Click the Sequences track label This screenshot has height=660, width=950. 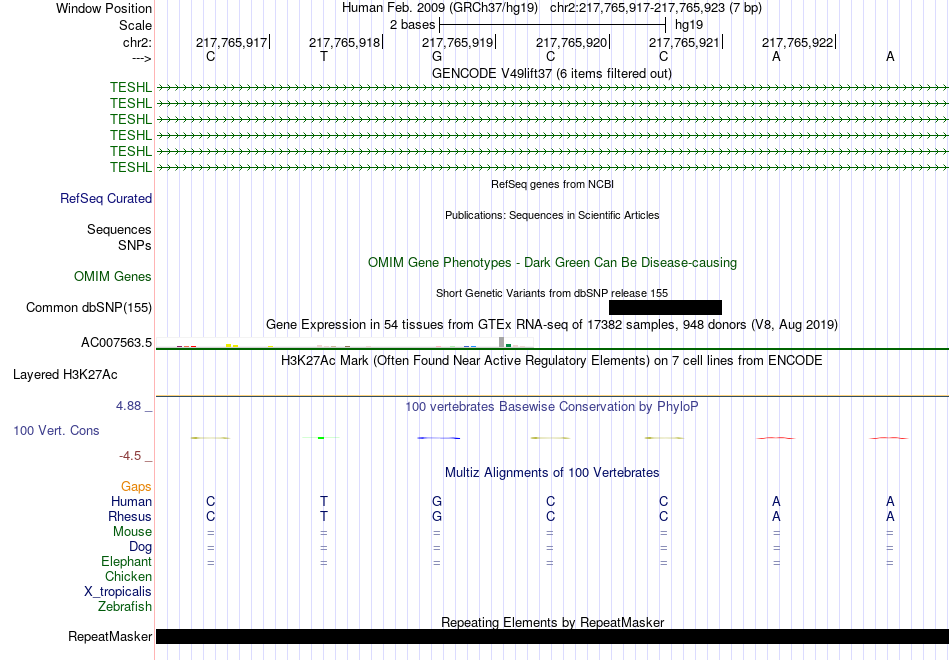tap(119, 229)
